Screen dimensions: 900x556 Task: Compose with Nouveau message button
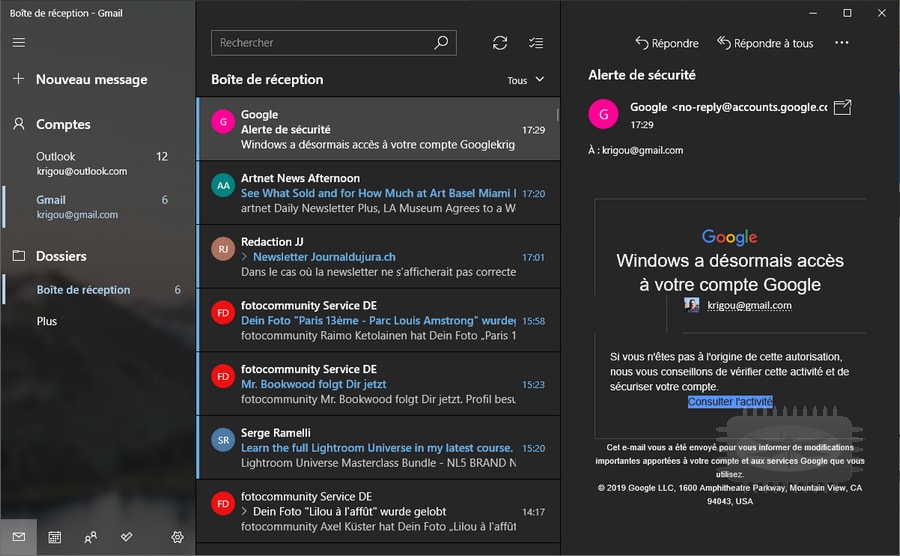pyautogui.click(x=92, y=79)
